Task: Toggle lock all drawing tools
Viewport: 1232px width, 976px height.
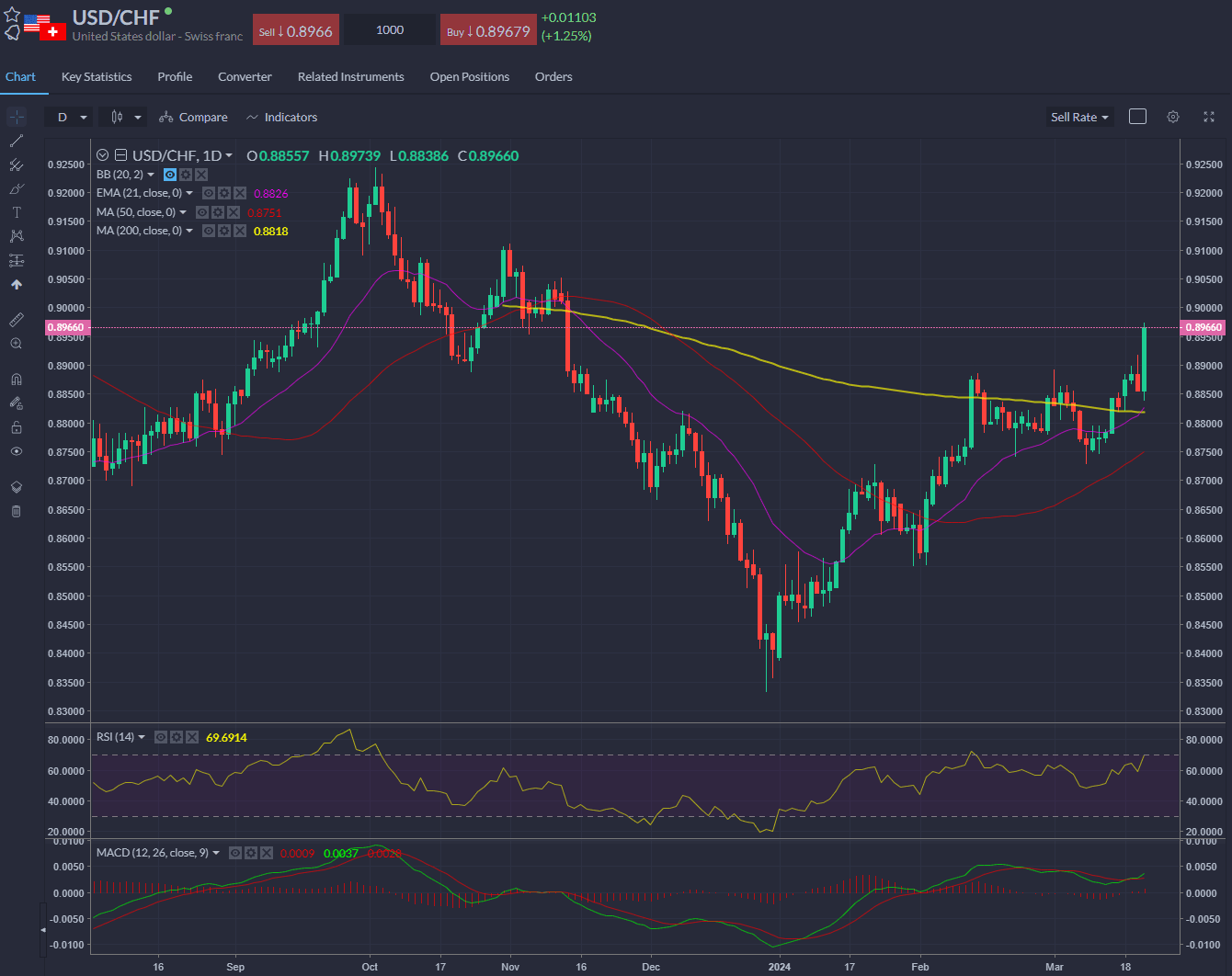Action: tap(17, 427)
